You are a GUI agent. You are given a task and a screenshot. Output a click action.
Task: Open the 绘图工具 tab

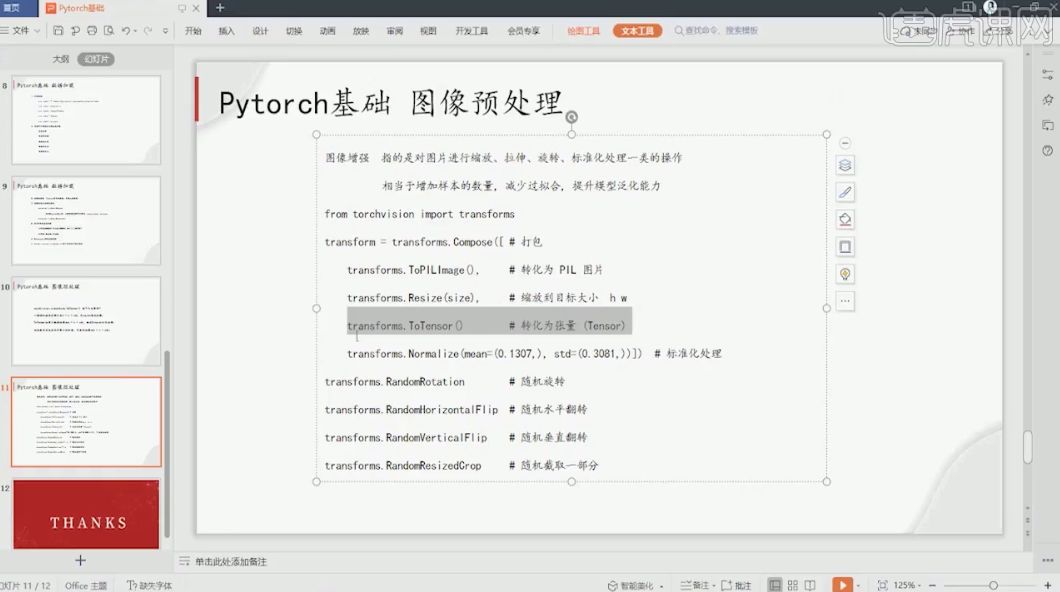[583, 30]
